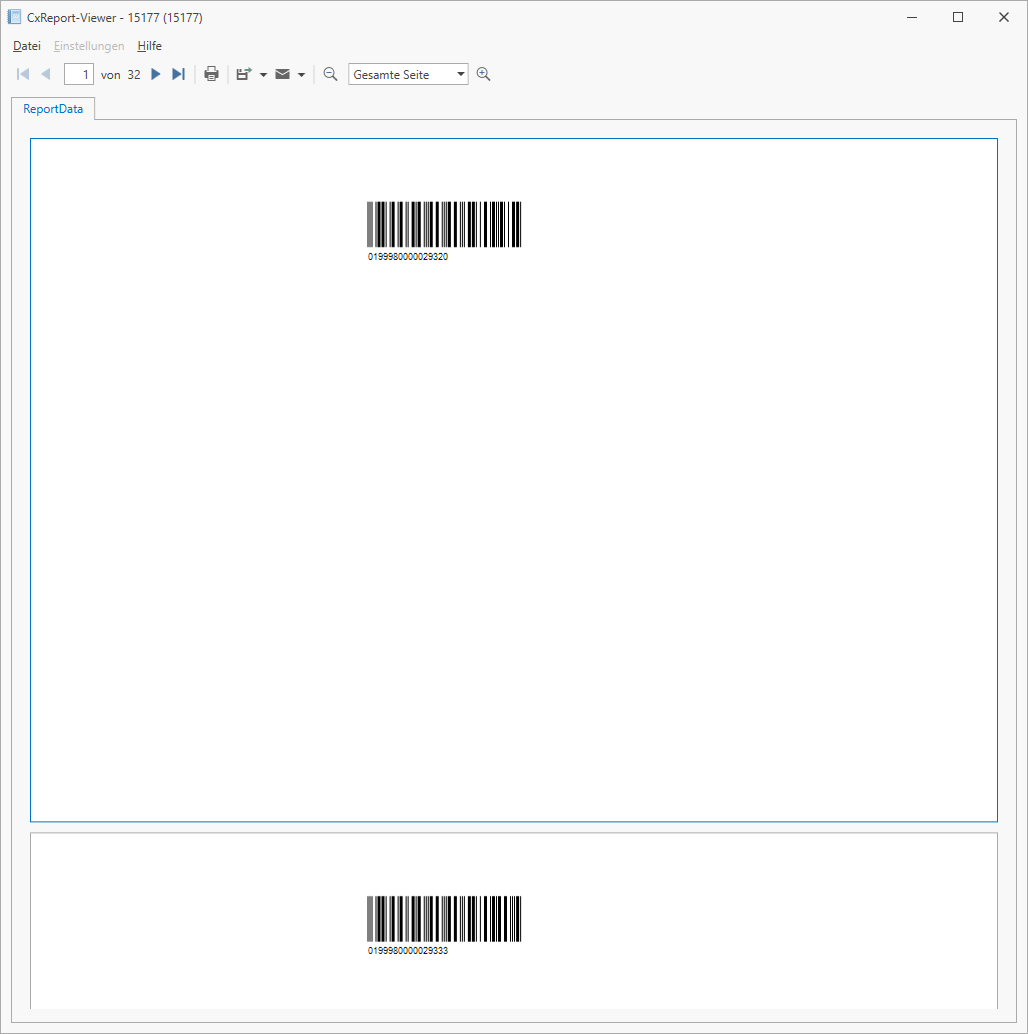
Task: Open the Datei menu
Action: coord(27,46)
